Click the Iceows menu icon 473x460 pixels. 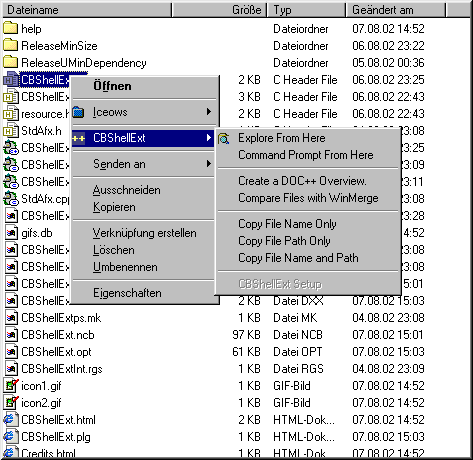(78, 112)
